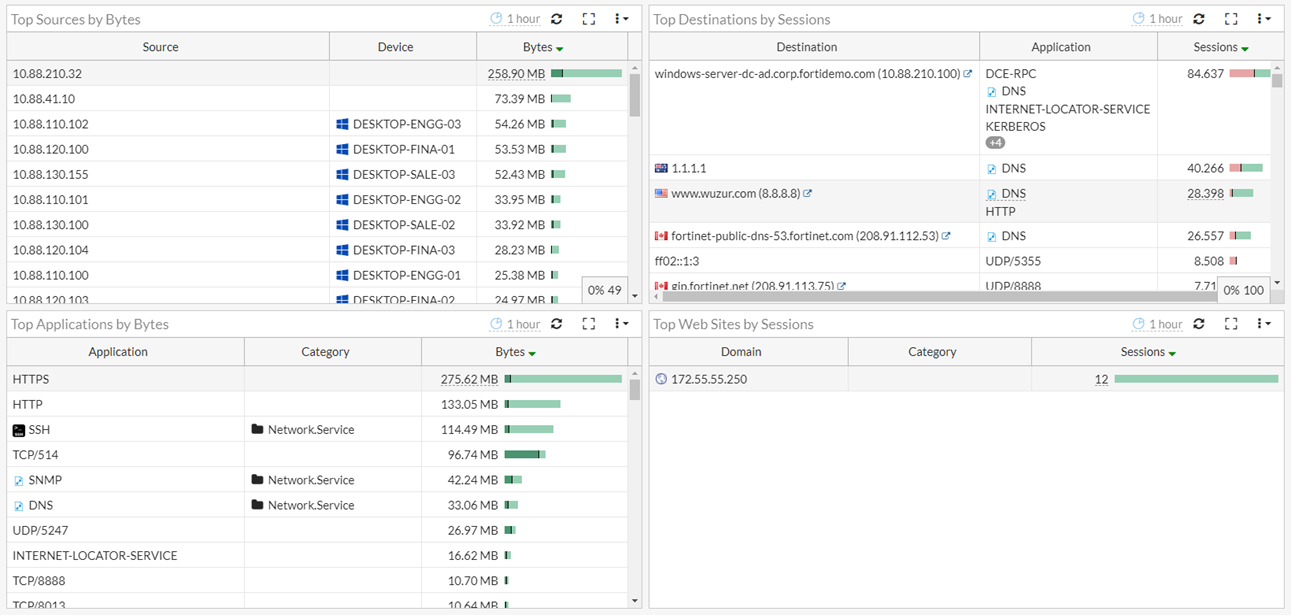Change the 1 hour time range in Top Web Sites by Sessions

coord(1157,324)
